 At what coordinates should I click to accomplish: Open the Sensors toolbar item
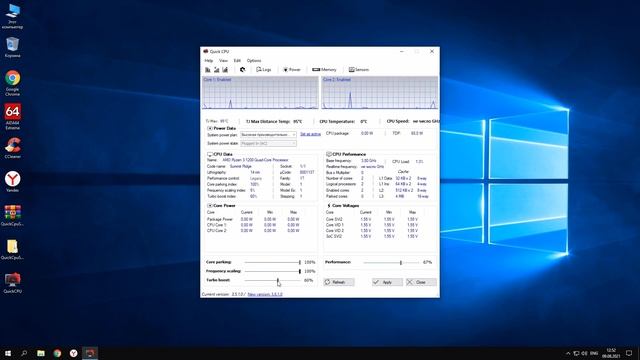[x=358, y=70]
